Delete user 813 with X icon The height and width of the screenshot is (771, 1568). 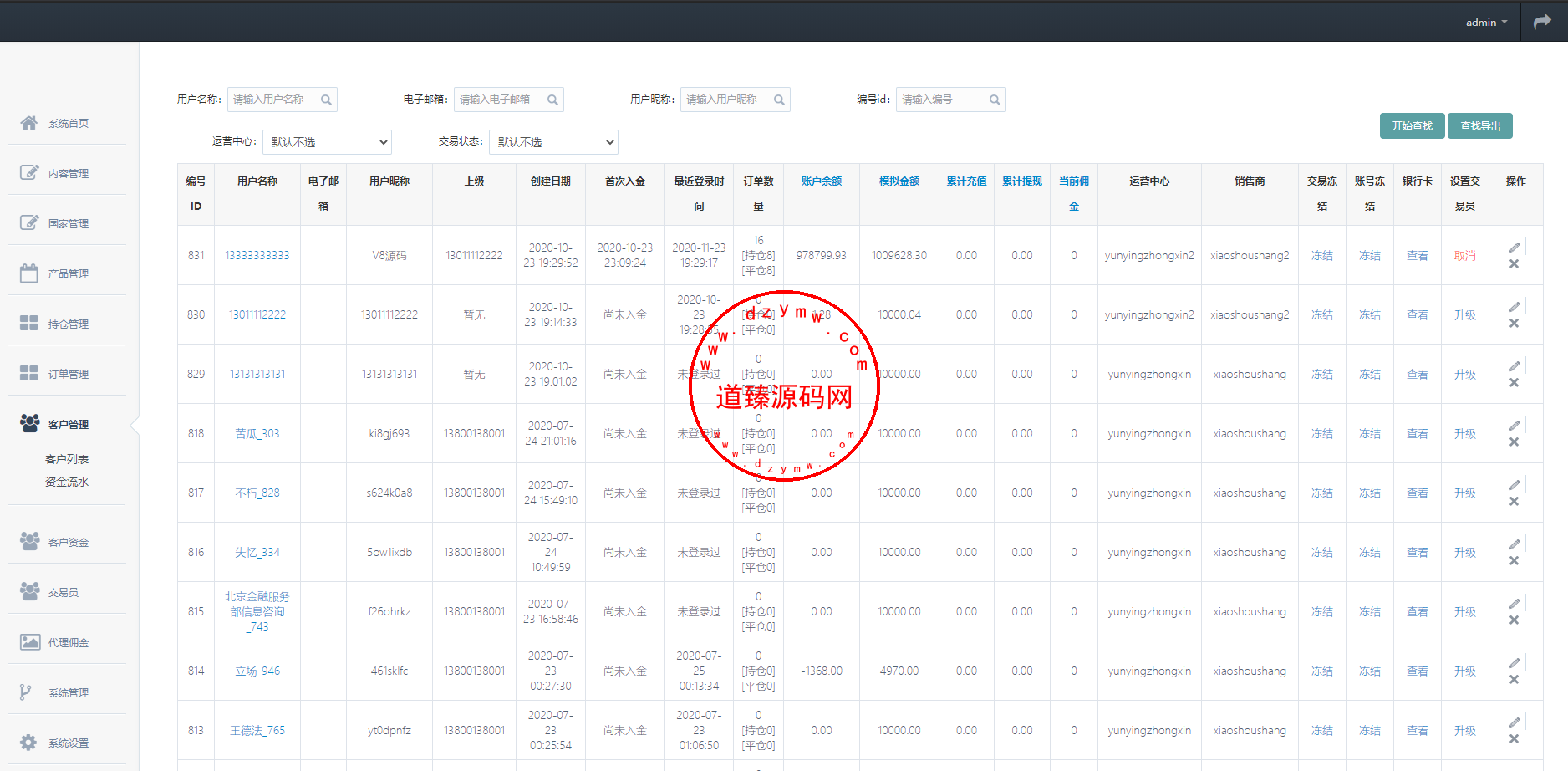click(1514, 738)
